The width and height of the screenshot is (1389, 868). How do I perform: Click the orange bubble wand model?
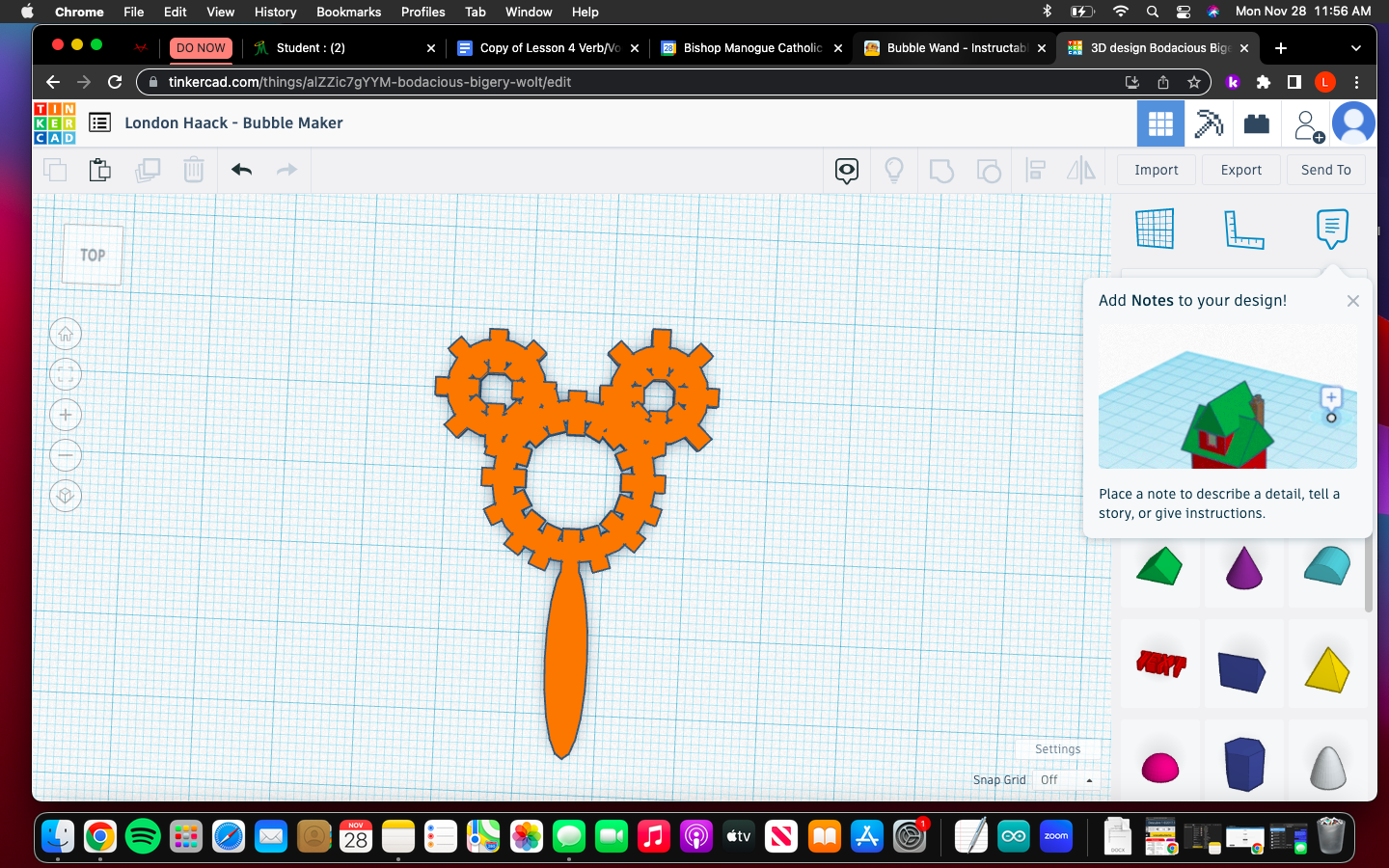click(565, 656)
